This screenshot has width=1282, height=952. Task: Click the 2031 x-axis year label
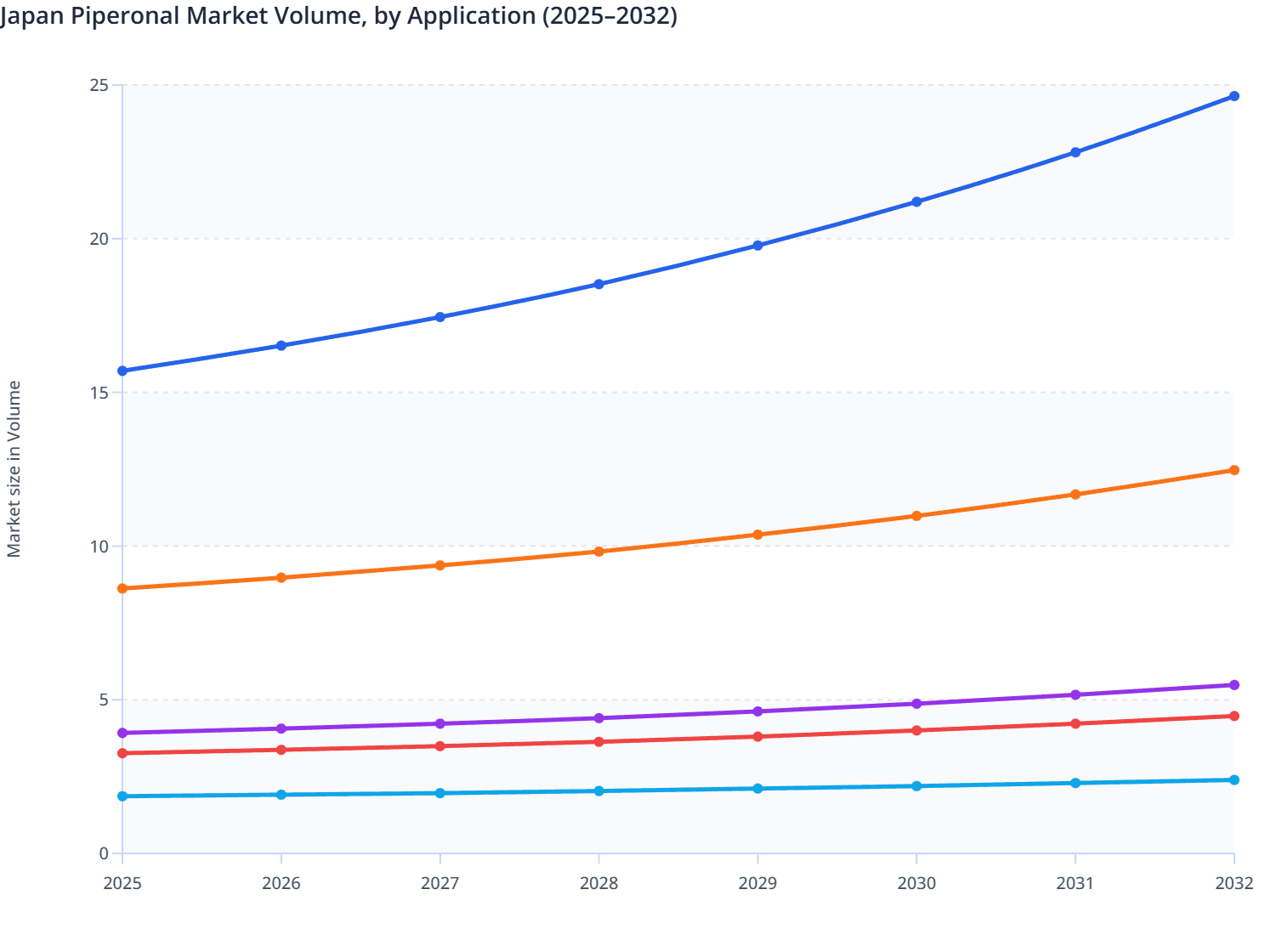click(1075, 884)
